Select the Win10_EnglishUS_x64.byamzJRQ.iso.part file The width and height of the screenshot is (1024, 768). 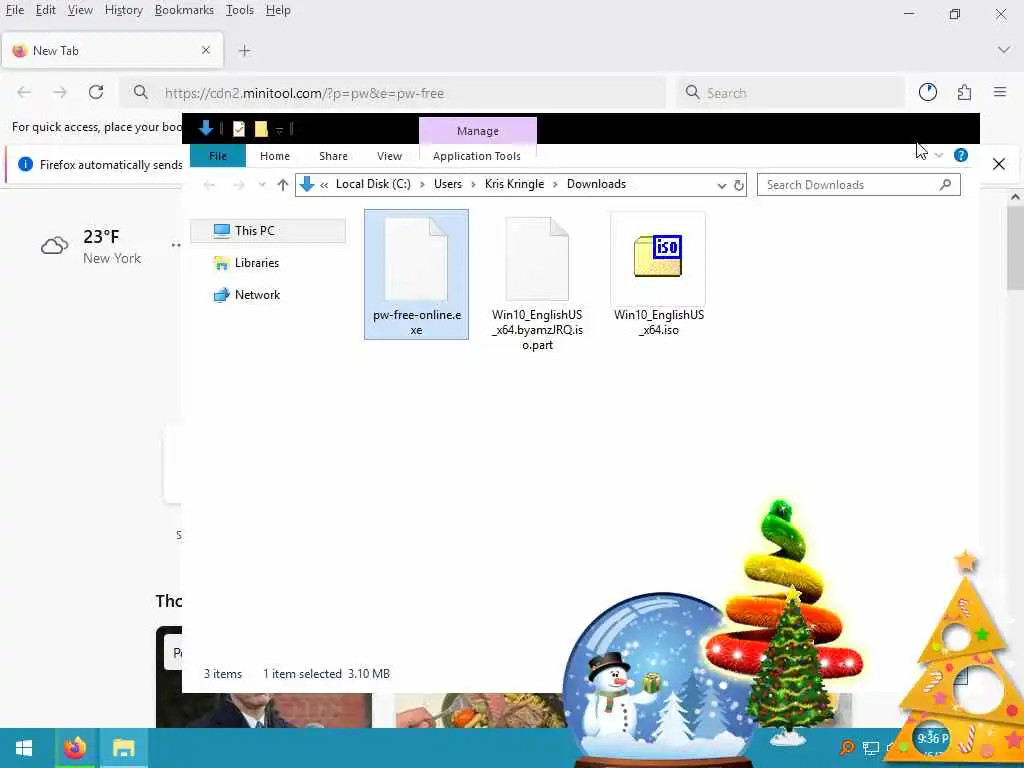coord(537,283)
